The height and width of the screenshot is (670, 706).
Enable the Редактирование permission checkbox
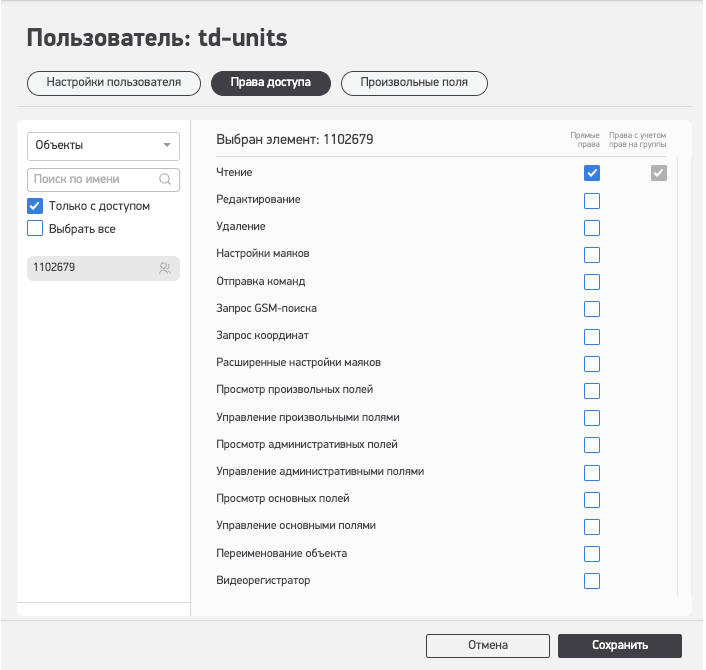point(592,201)
